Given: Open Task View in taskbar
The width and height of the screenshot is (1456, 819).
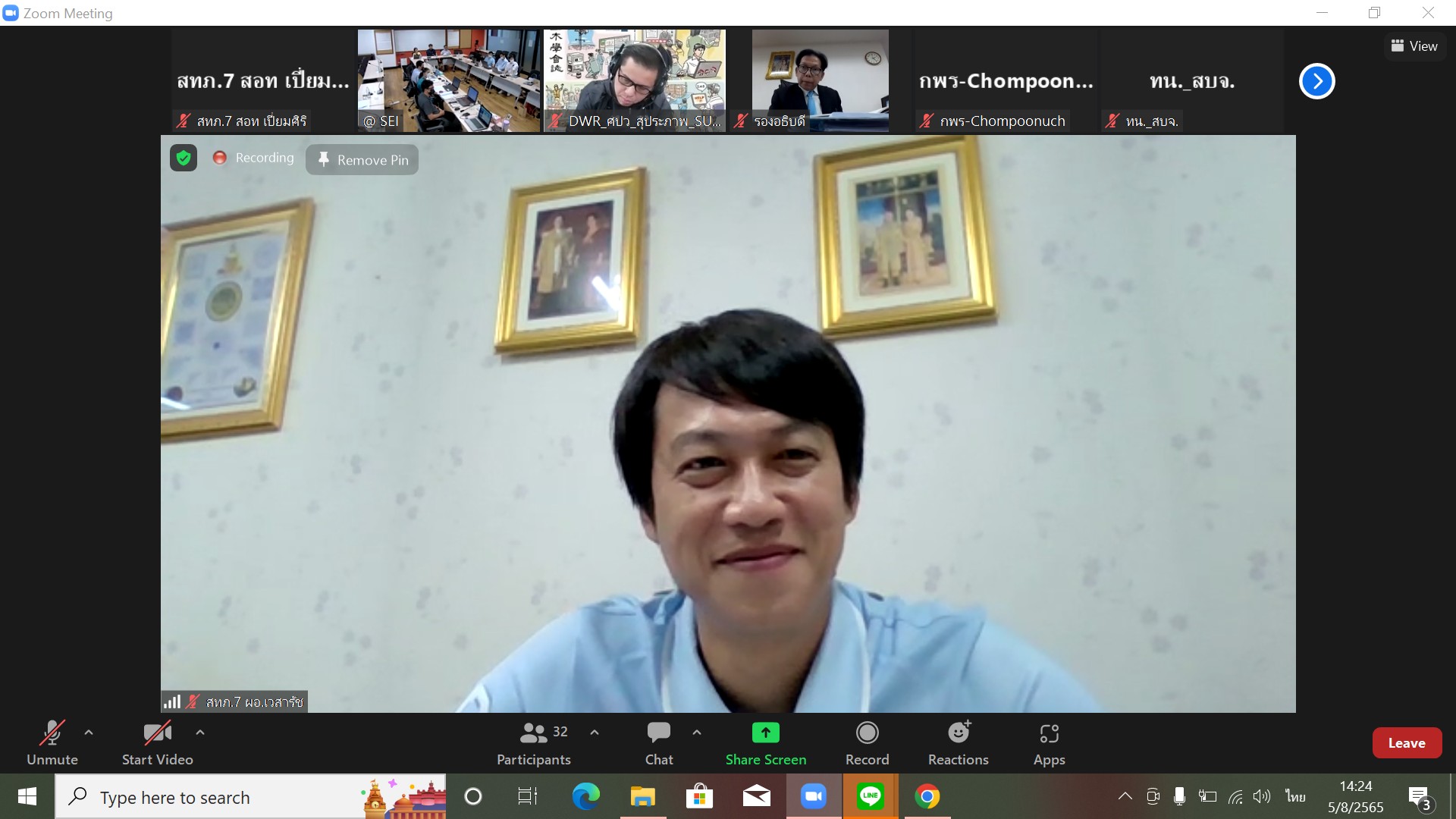Looking at the screenshot, I should pyautogui.click(x=527, y=796).
